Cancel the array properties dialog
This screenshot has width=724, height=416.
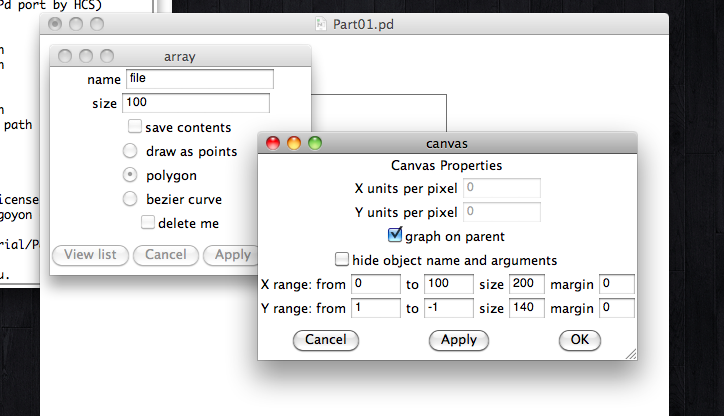point(165,255)
